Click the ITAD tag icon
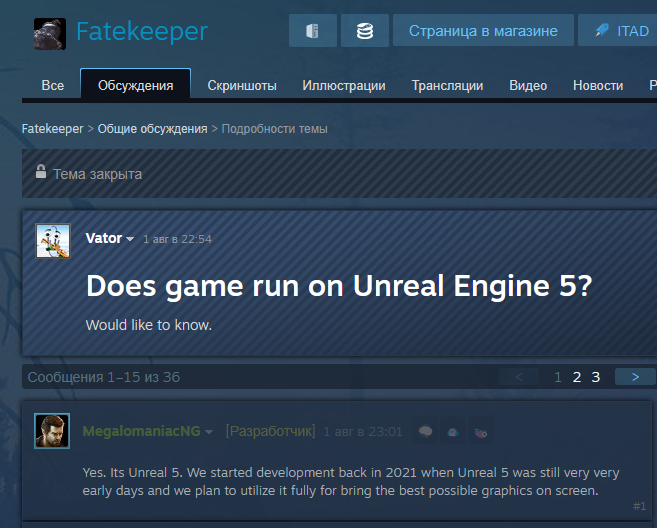The height and width of the screenshot is (528, 657). point(602,30)
